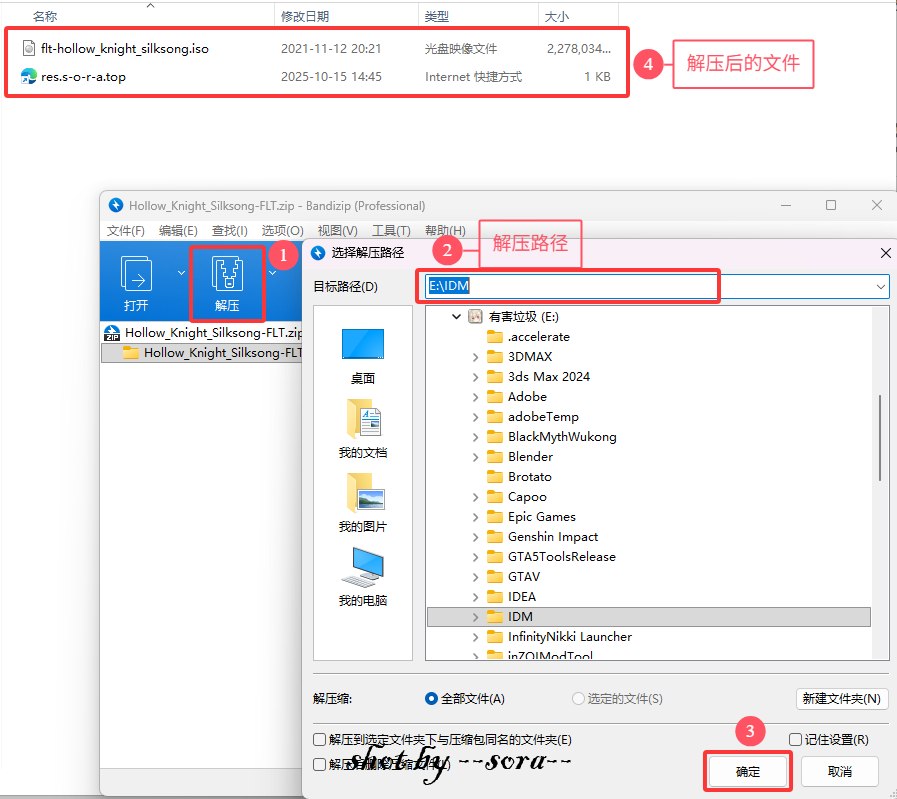Click the 打开 (Open) toolbar icon
Viewport: 897px width, 799px height.
pyautogui.click(x=136, y=283)
